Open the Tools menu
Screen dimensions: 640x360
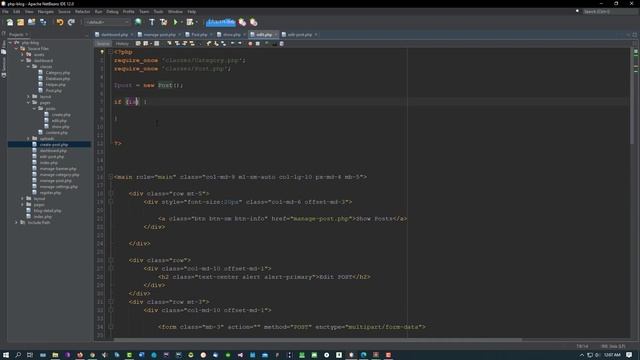[158, 11]
